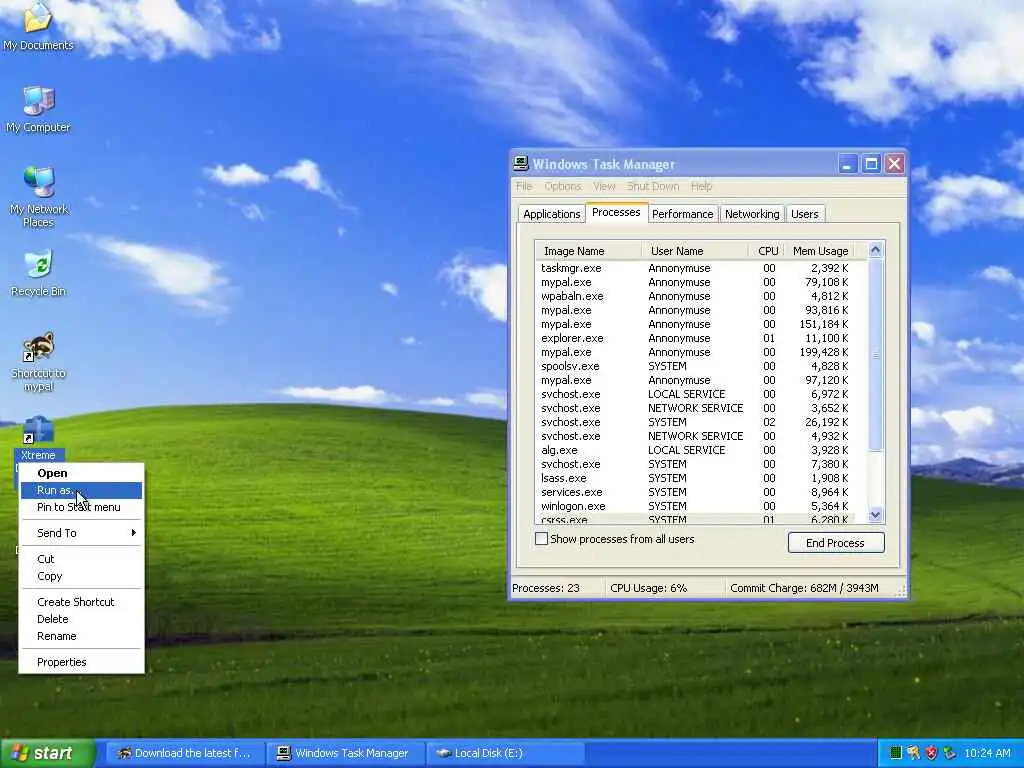Image resolution: width=1024 pixels, height=768 pixels.
Task: Open the File menu in Task Manager
Action: (524, 186)
